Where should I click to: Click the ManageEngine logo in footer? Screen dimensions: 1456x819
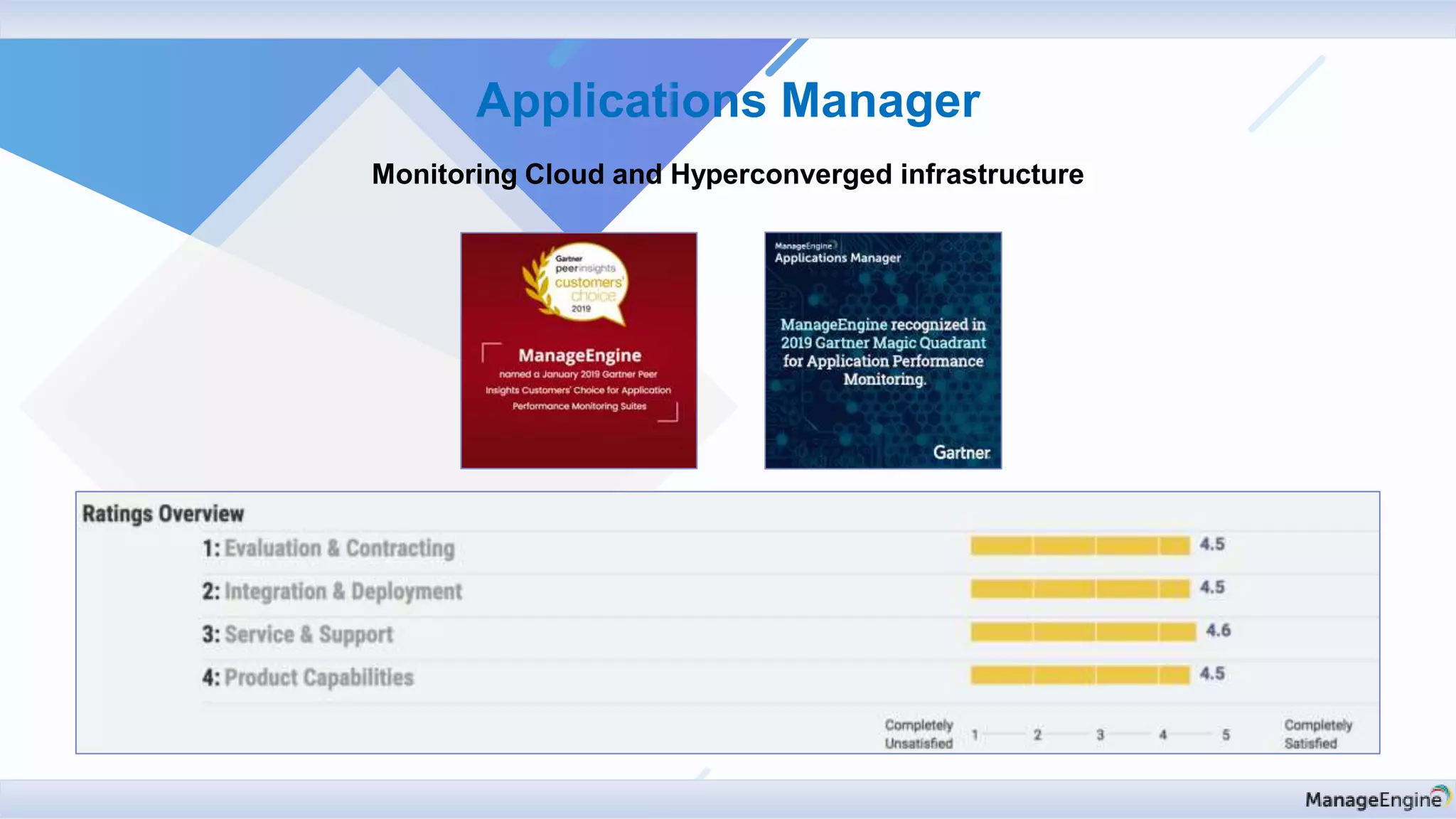[1376, 799]
